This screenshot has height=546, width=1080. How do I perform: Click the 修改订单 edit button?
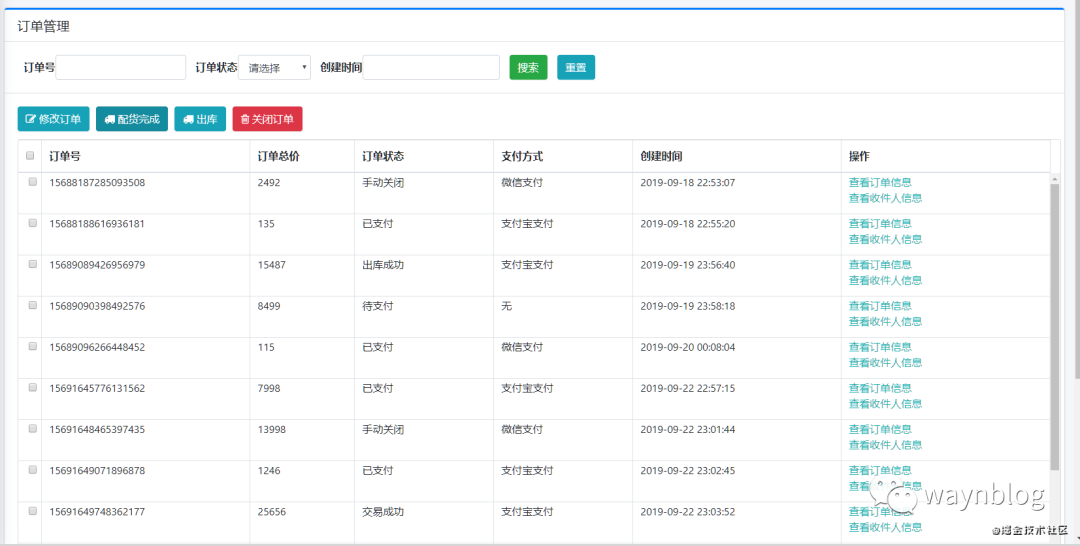[x=53, y=119]
